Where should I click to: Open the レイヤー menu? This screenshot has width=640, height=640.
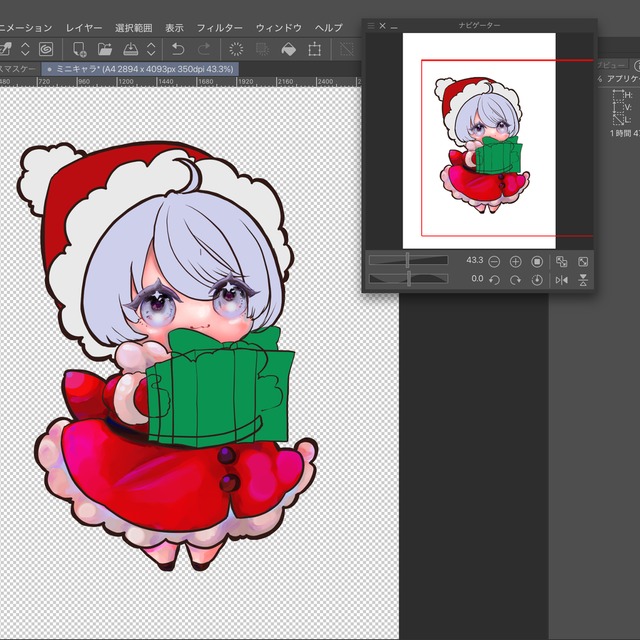click(84, 28)
